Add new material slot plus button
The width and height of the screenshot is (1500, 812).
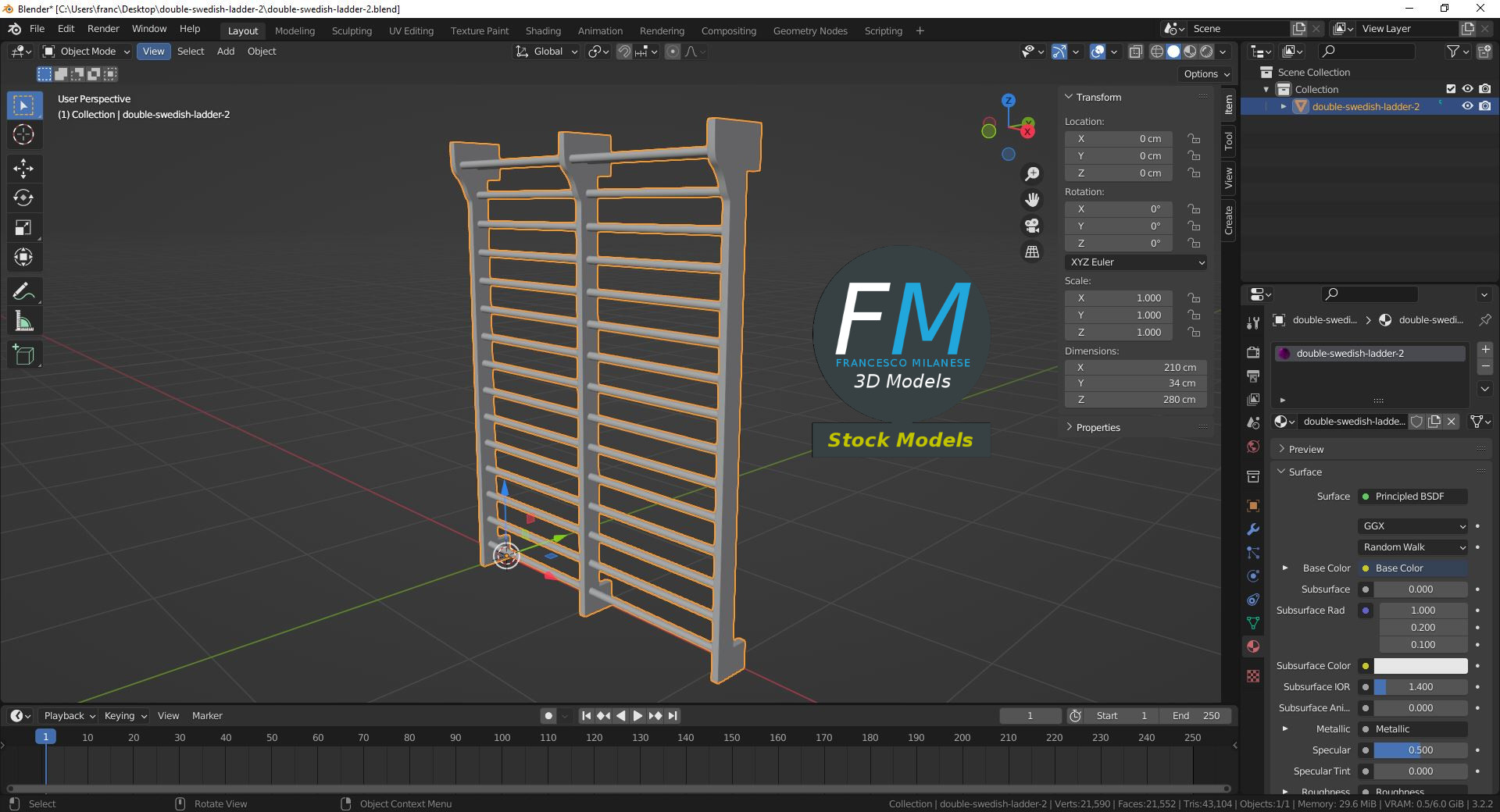1486,350
